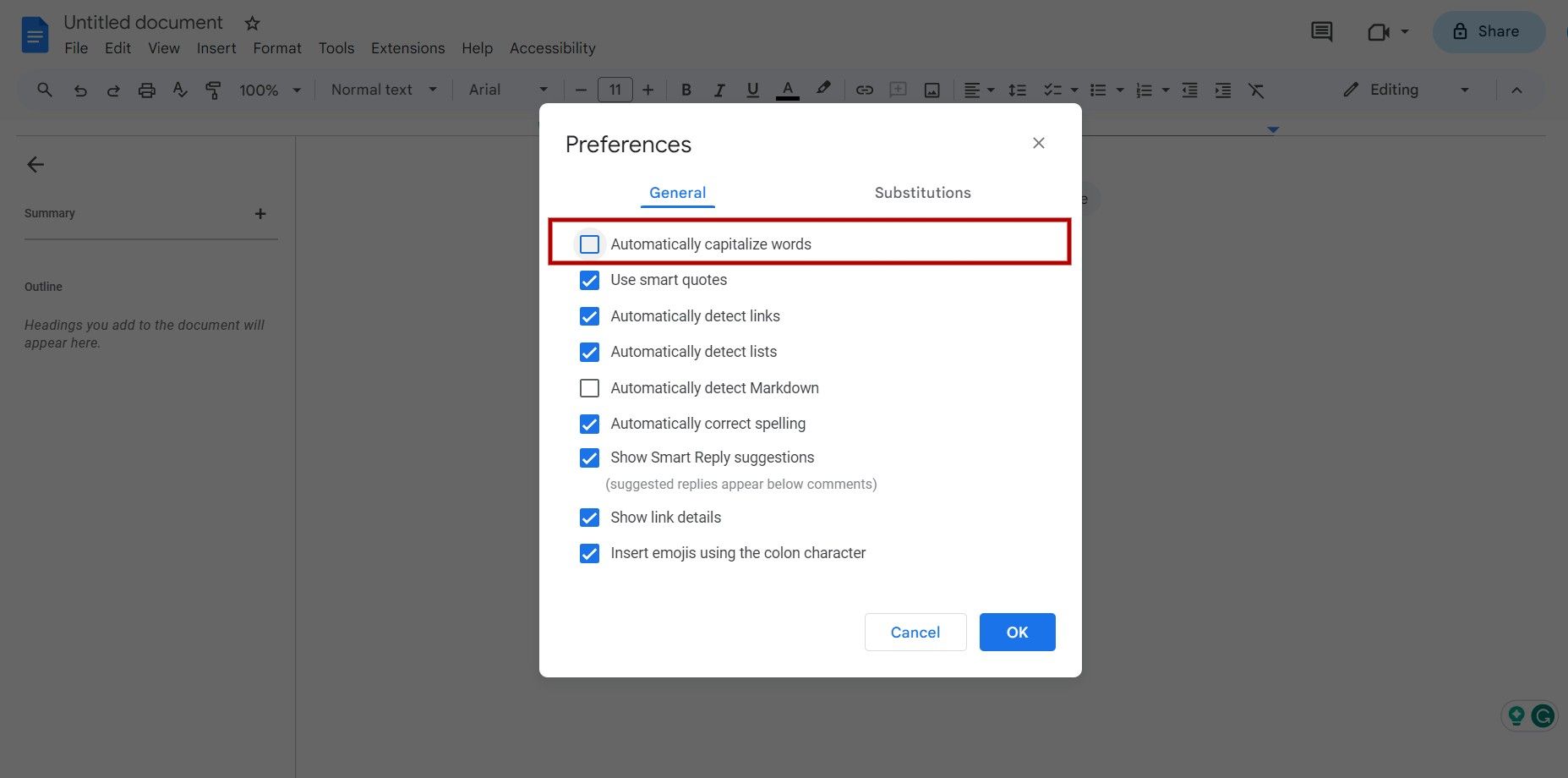Click the Cancel button
The image size is (1568, 778).
[x=915, y=632]
